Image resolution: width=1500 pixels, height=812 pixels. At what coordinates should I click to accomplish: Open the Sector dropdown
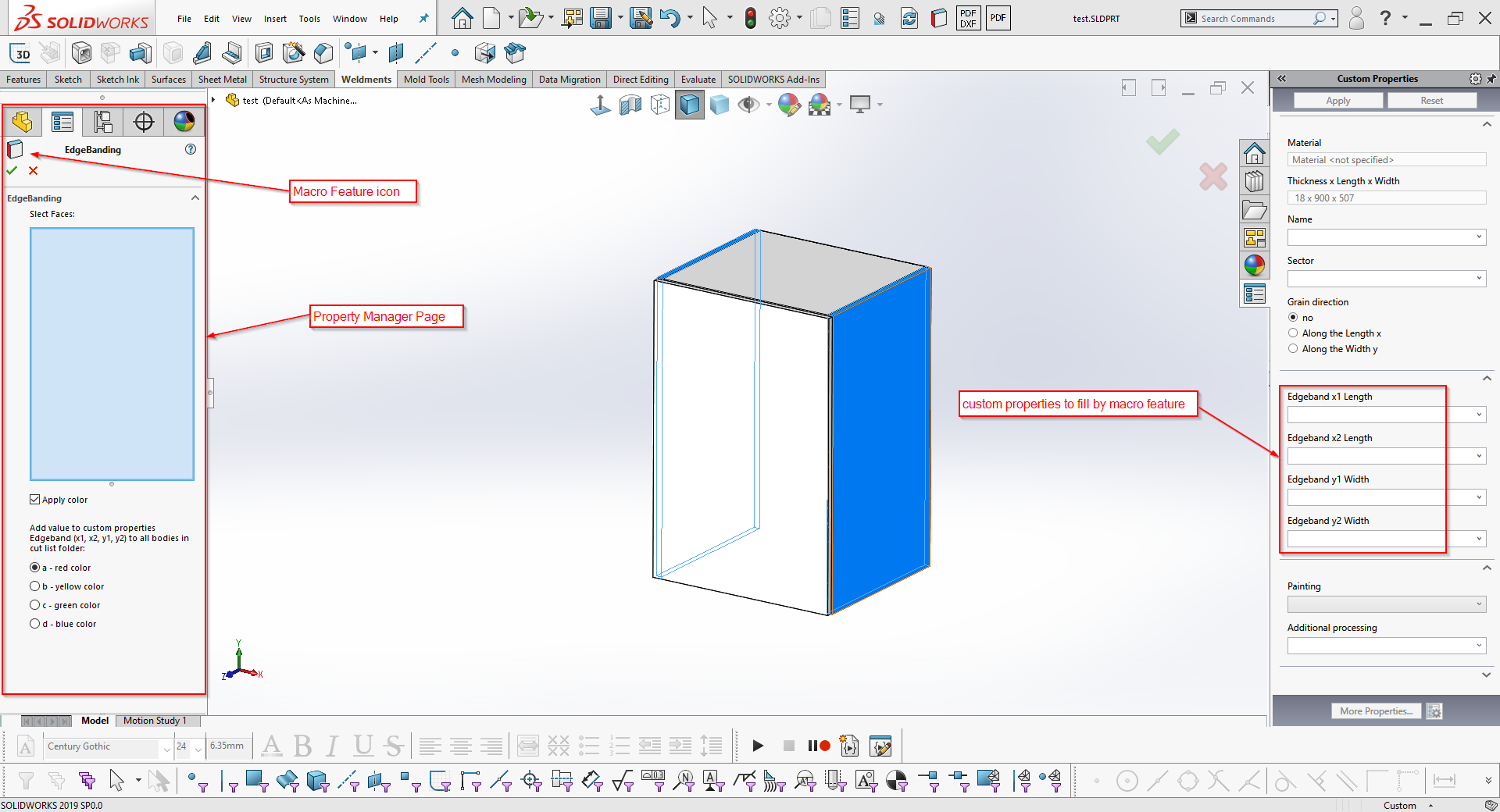(x=1479, y=278)
